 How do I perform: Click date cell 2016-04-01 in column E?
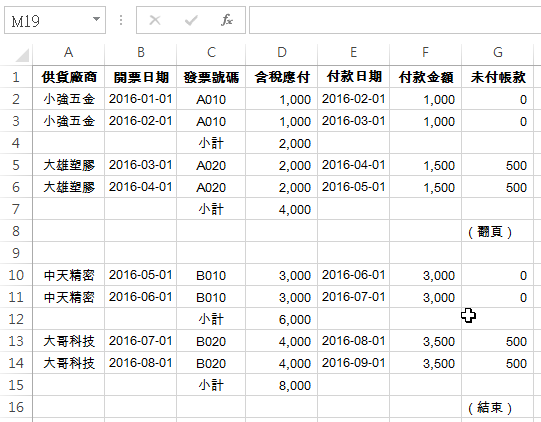353,165
